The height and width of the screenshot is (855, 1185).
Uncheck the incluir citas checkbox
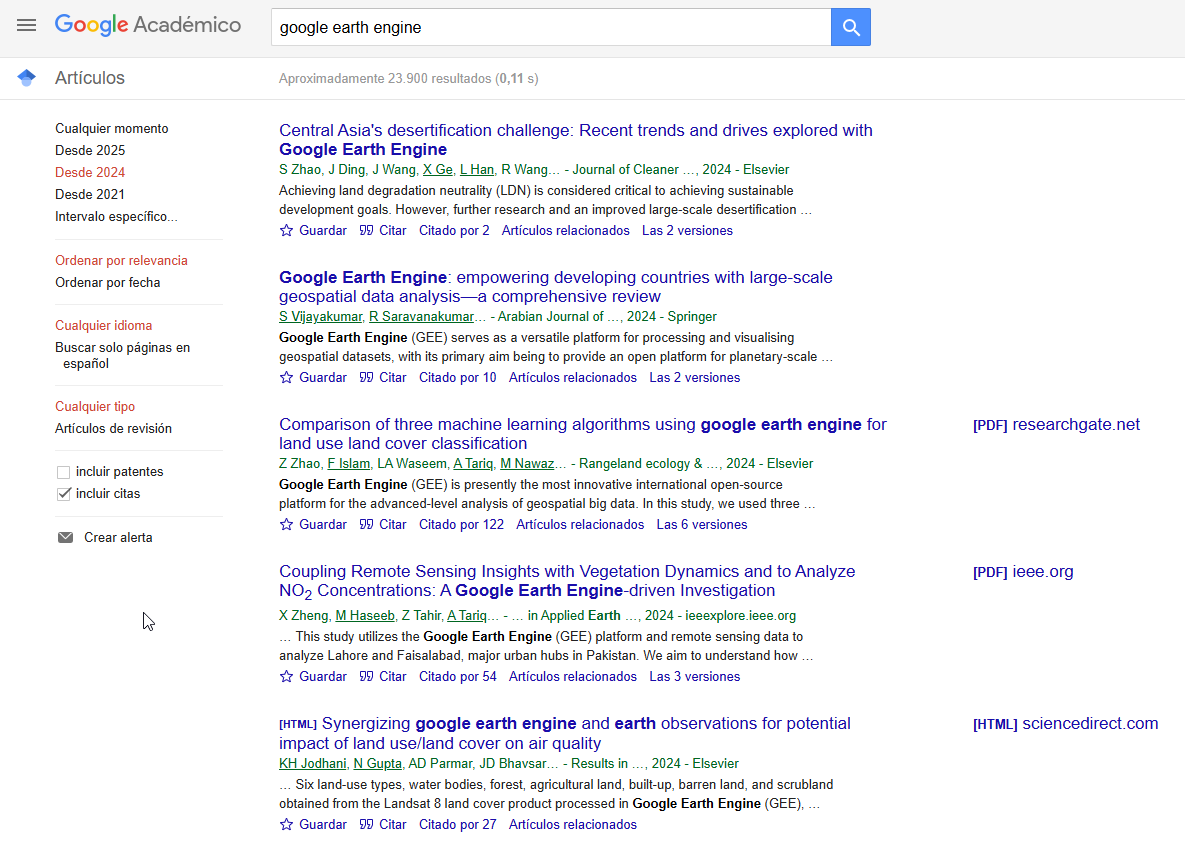[63, 494]
